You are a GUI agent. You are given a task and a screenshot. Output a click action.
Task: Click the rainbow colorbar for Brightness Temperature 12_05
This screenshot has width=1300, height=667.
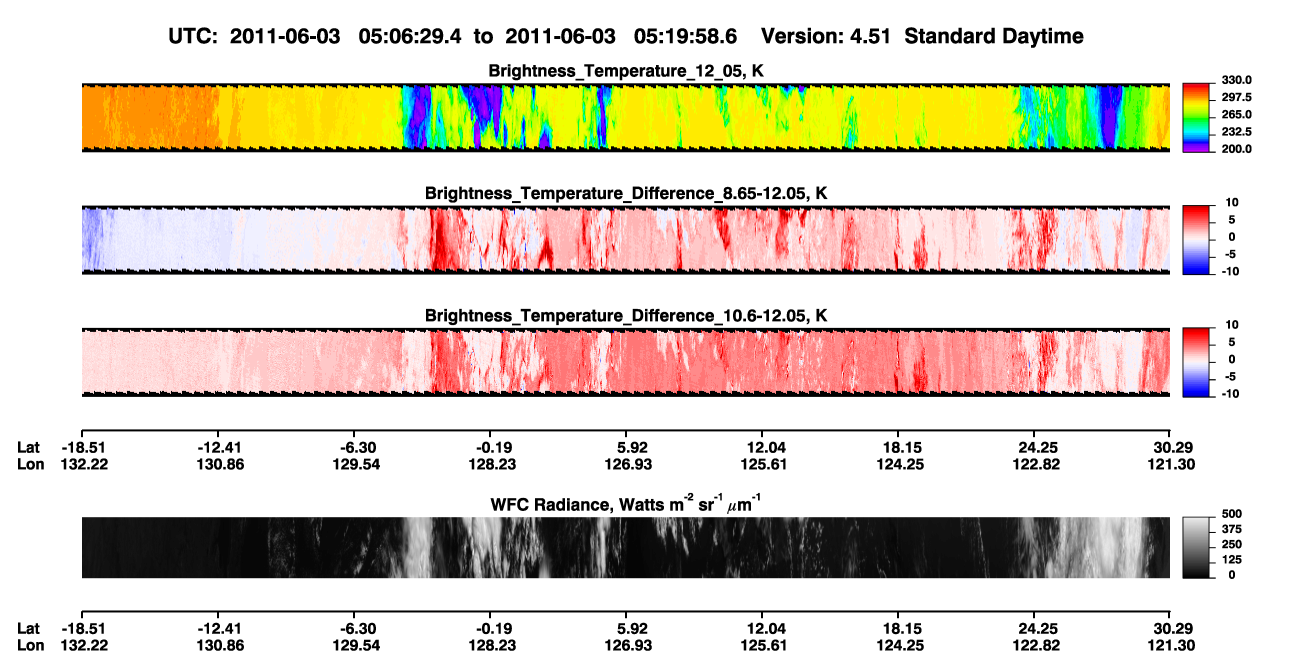pyautogui.click(x=1196, y=117)
